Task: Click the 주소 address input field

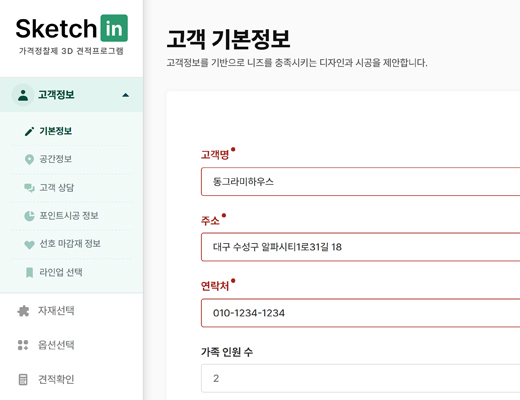Action: coord(361,247)
